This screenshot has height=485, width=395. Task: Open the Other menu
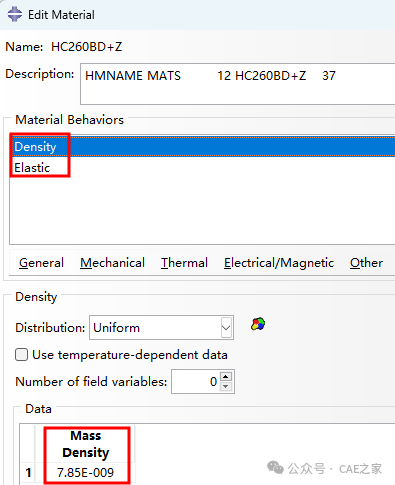(366, 263)
